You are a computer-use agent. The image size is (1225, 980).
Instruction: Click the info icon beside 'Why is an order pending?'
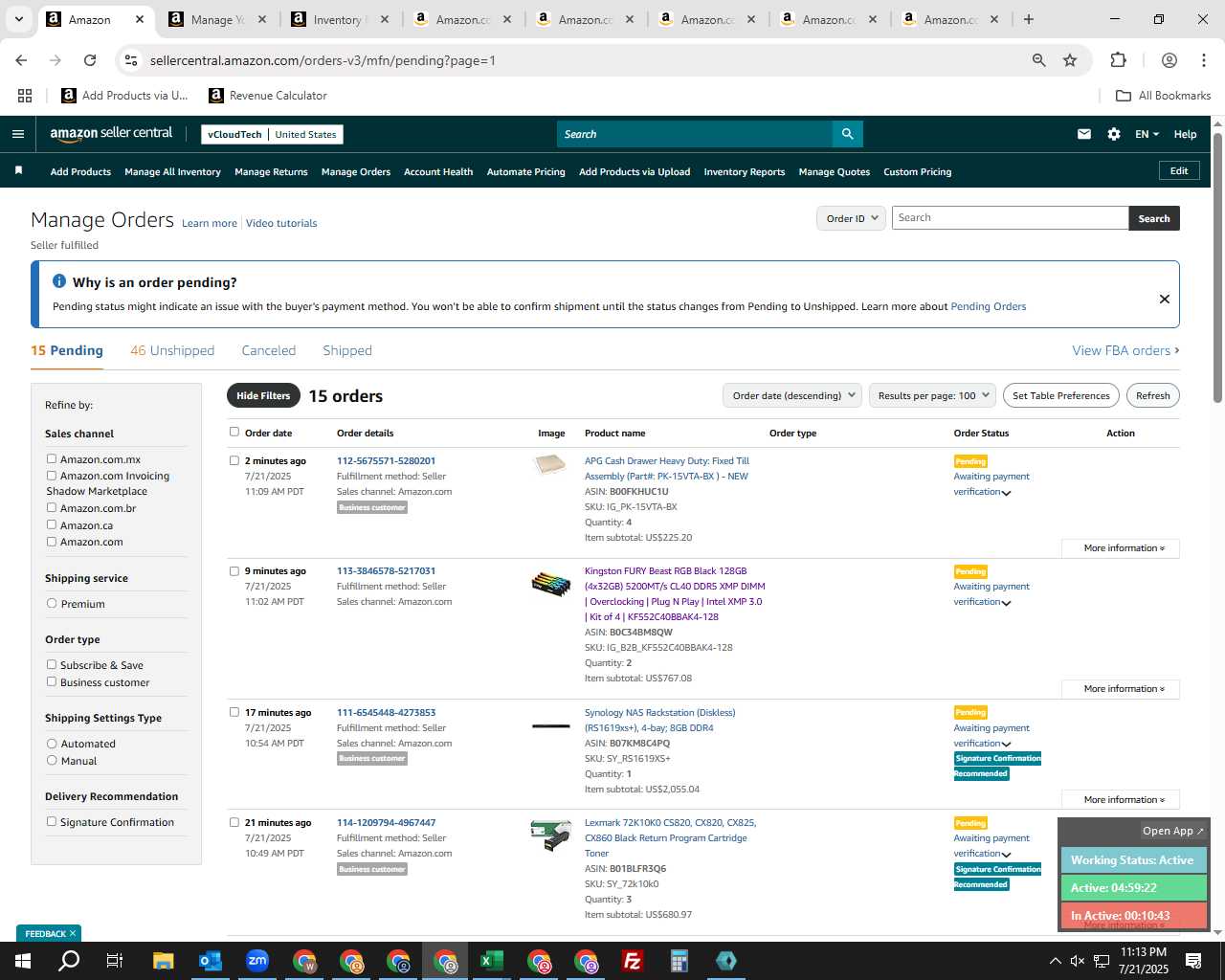pyautogui.click(x=59, y=281)
